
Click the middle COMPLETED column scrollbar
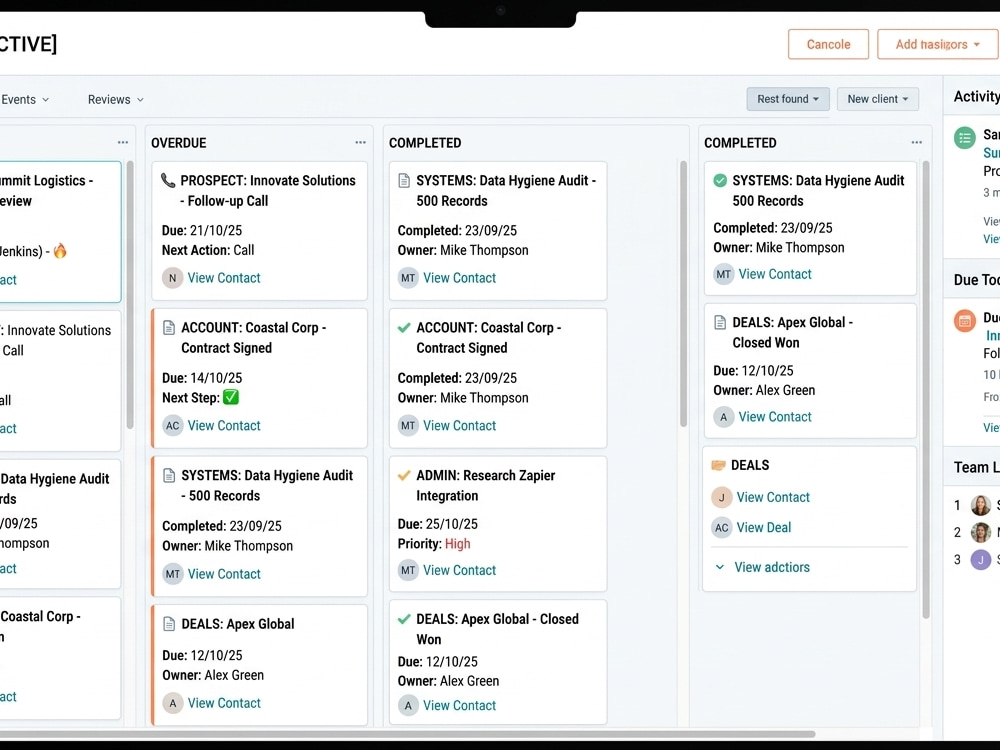(683, 293)
